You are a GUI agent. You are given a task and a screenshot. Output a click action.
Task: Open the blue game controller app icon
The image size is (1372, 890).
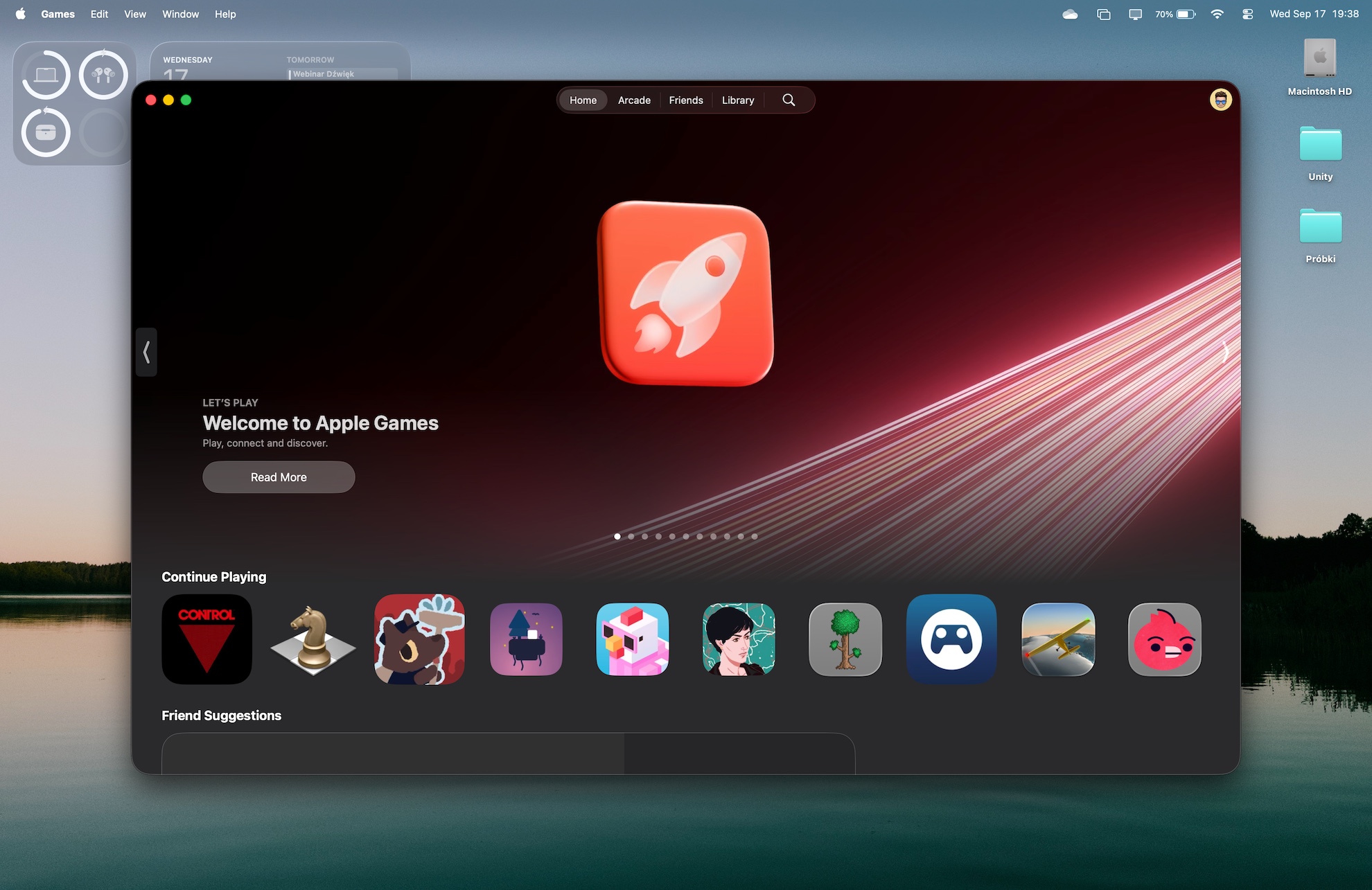[951, 639]
